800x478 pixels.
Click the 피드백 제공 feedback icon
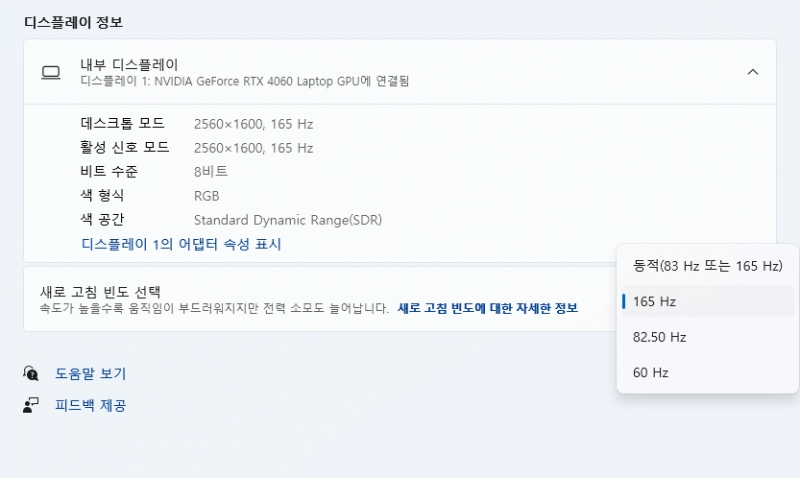click(x=31, y=405)
